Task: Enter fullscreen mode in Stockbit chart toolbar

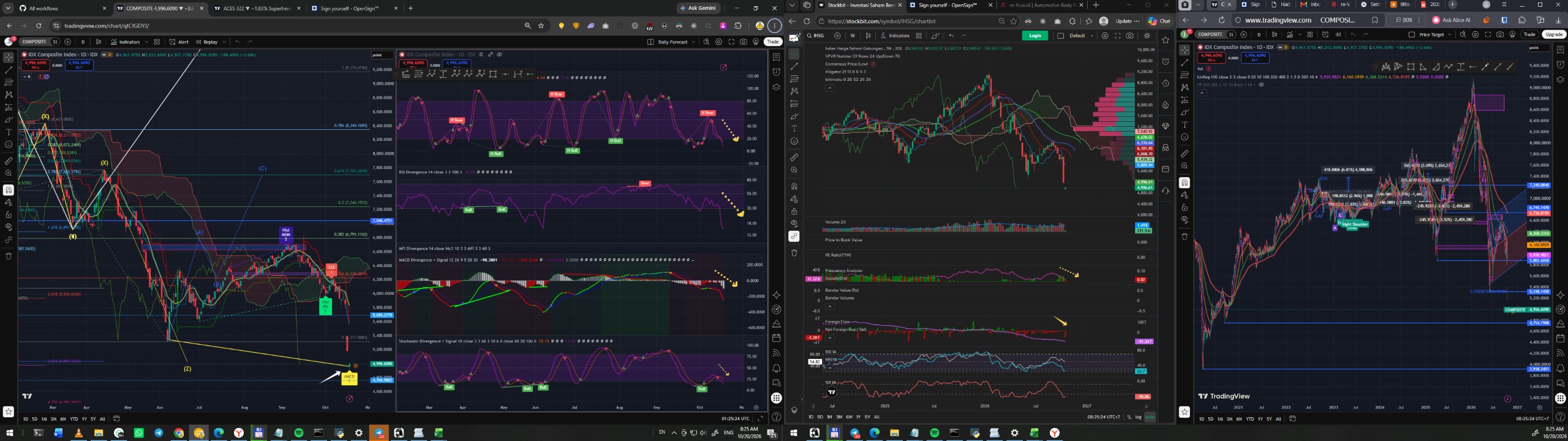Action: coord(1117,36)
